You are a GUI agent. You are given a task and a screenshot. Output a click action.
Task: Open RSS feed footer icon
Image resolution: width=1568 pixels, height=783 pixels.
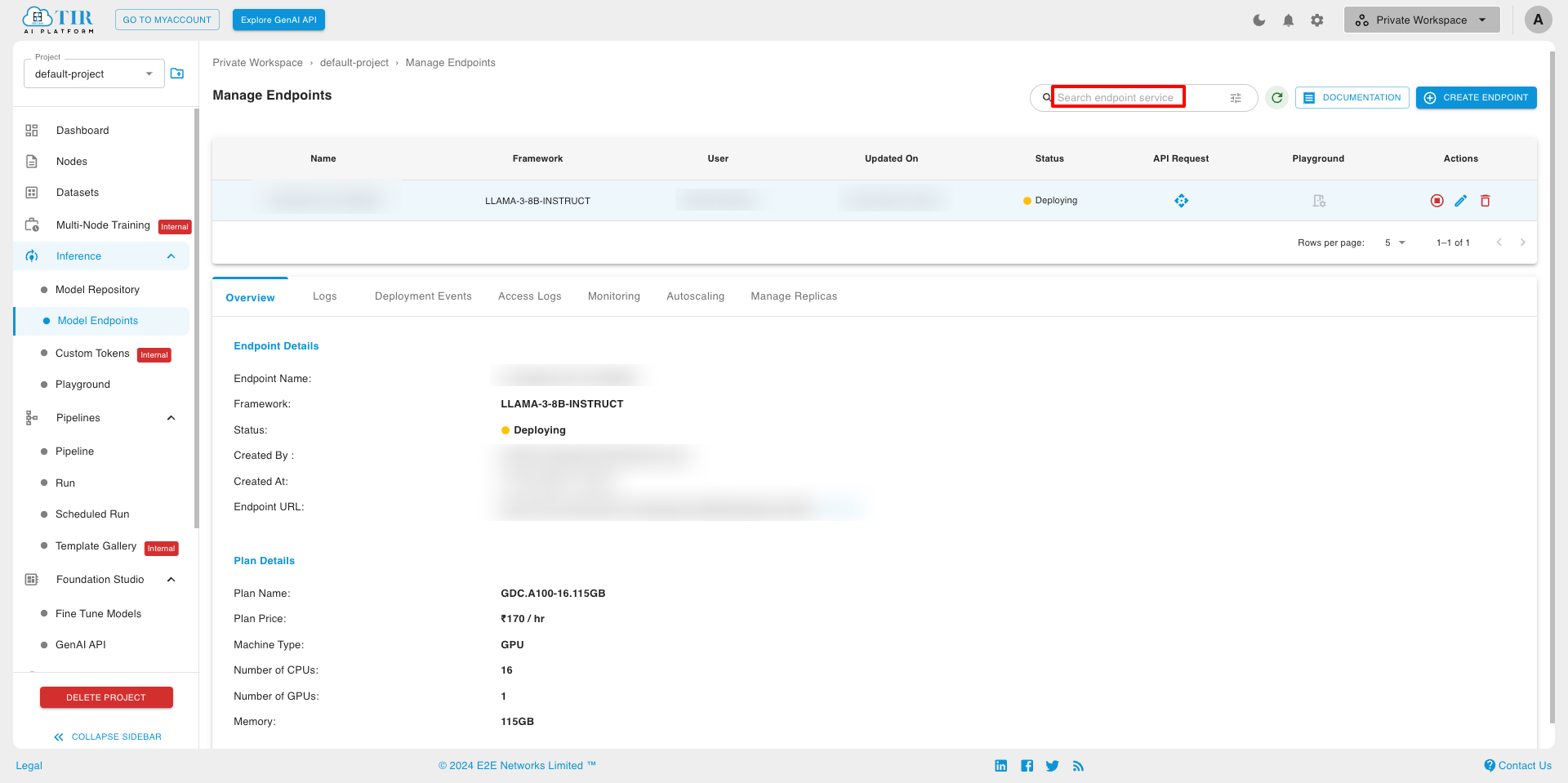[x=1079, y=766]
